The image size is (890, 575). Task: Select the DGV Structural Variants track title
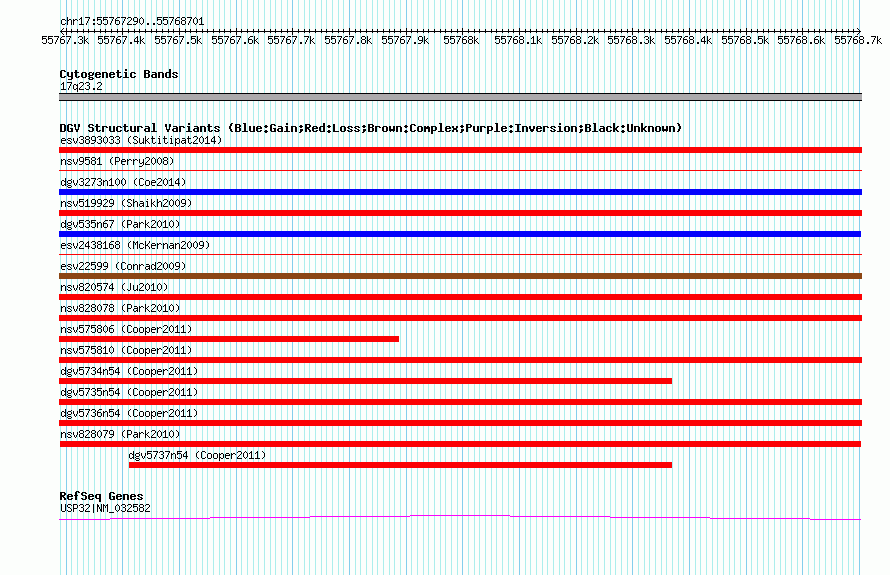(x=371, y=128)
